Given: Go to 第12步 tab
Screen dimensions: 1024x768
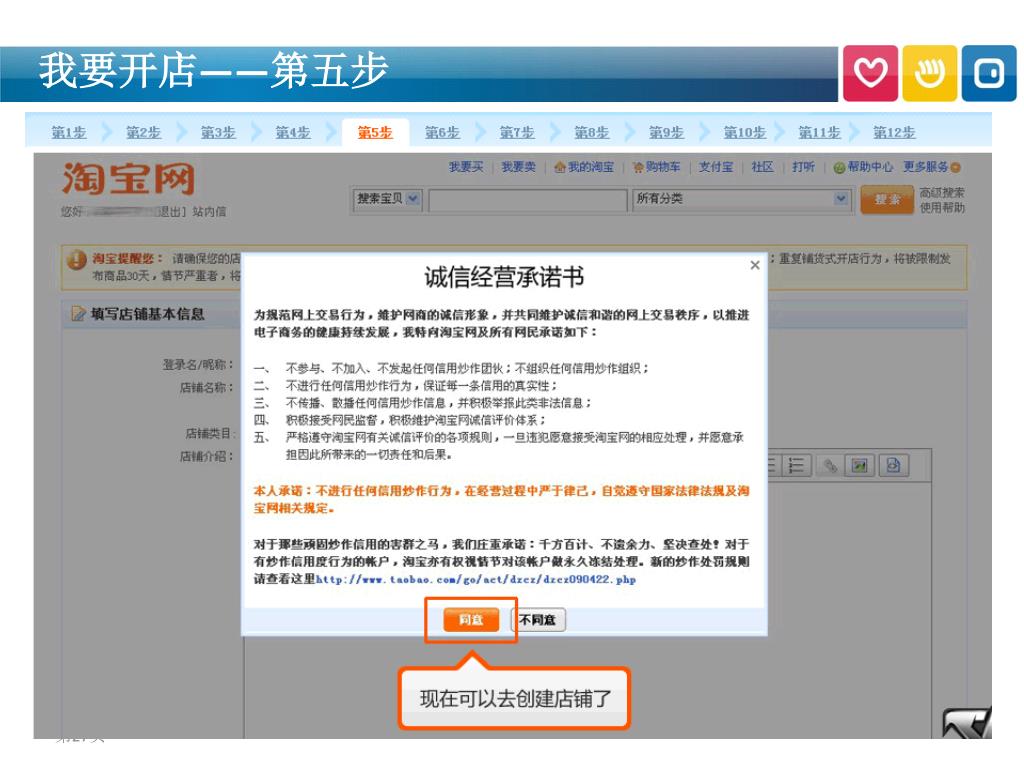Looking at the screenshot, I should coord(894,133).
